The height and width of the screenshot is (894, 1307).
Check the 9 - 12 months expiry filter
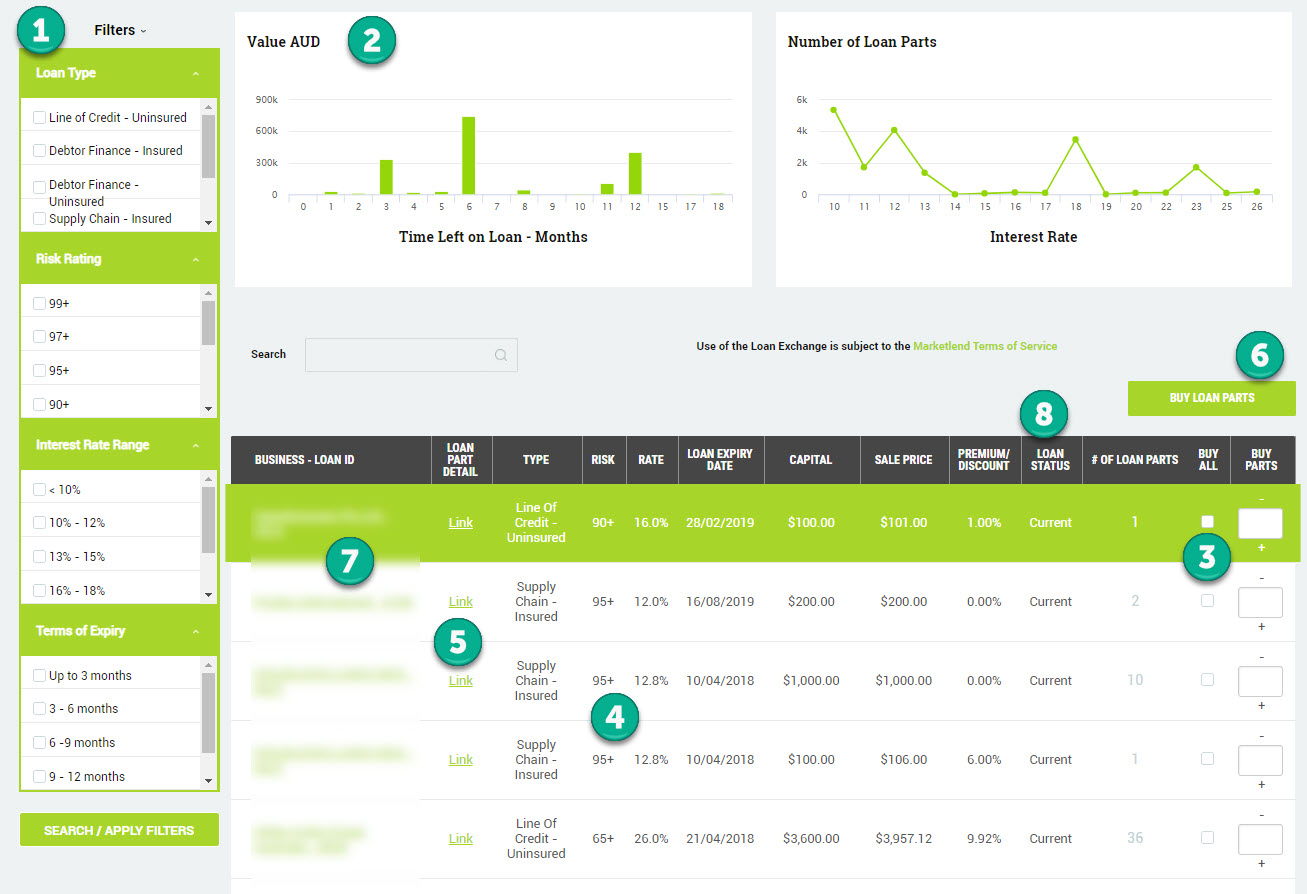[x=39, y=777]
